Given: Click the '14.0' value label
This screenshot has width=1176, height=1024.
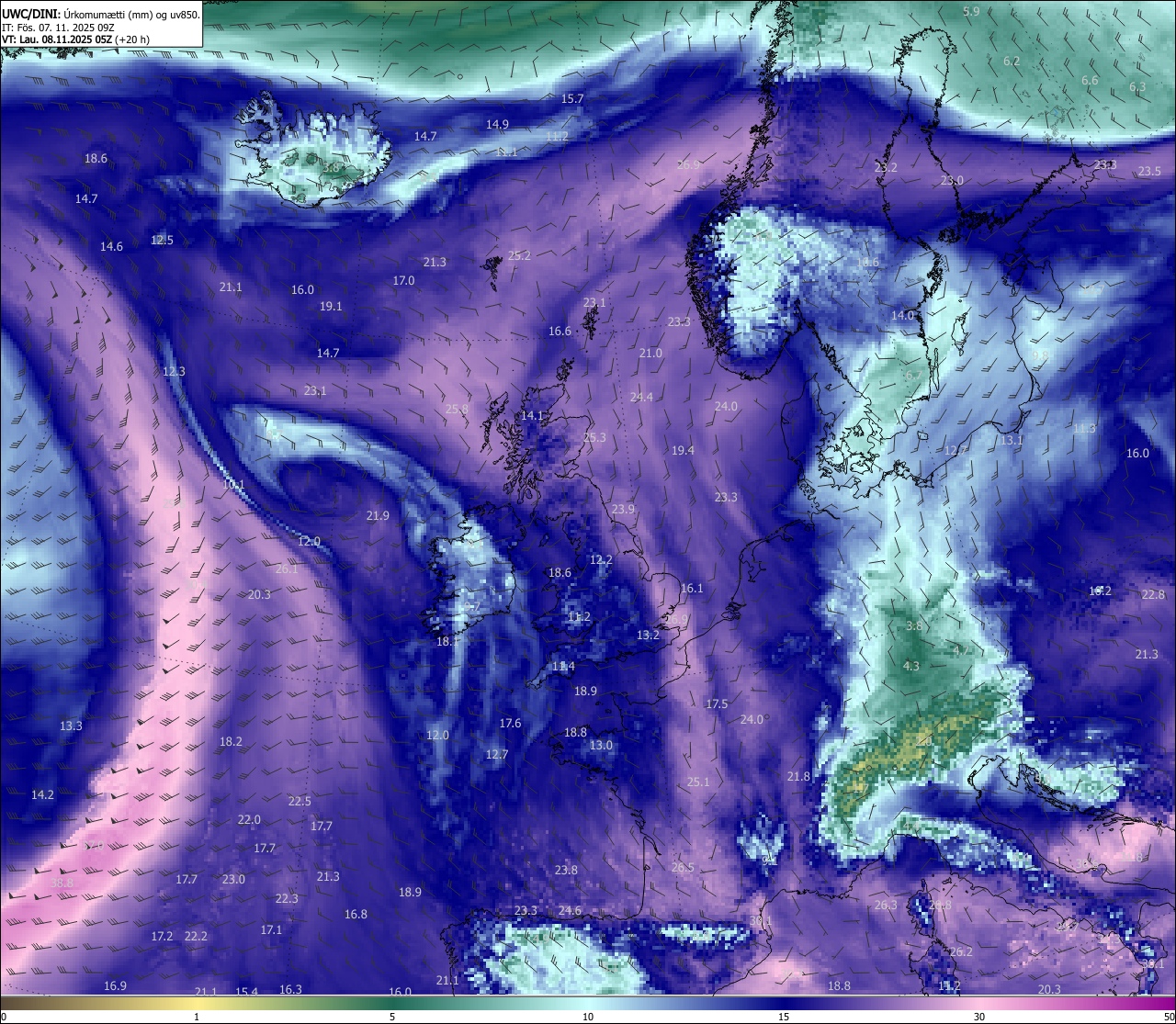Looking at the screenshot, I should (902, 315).
